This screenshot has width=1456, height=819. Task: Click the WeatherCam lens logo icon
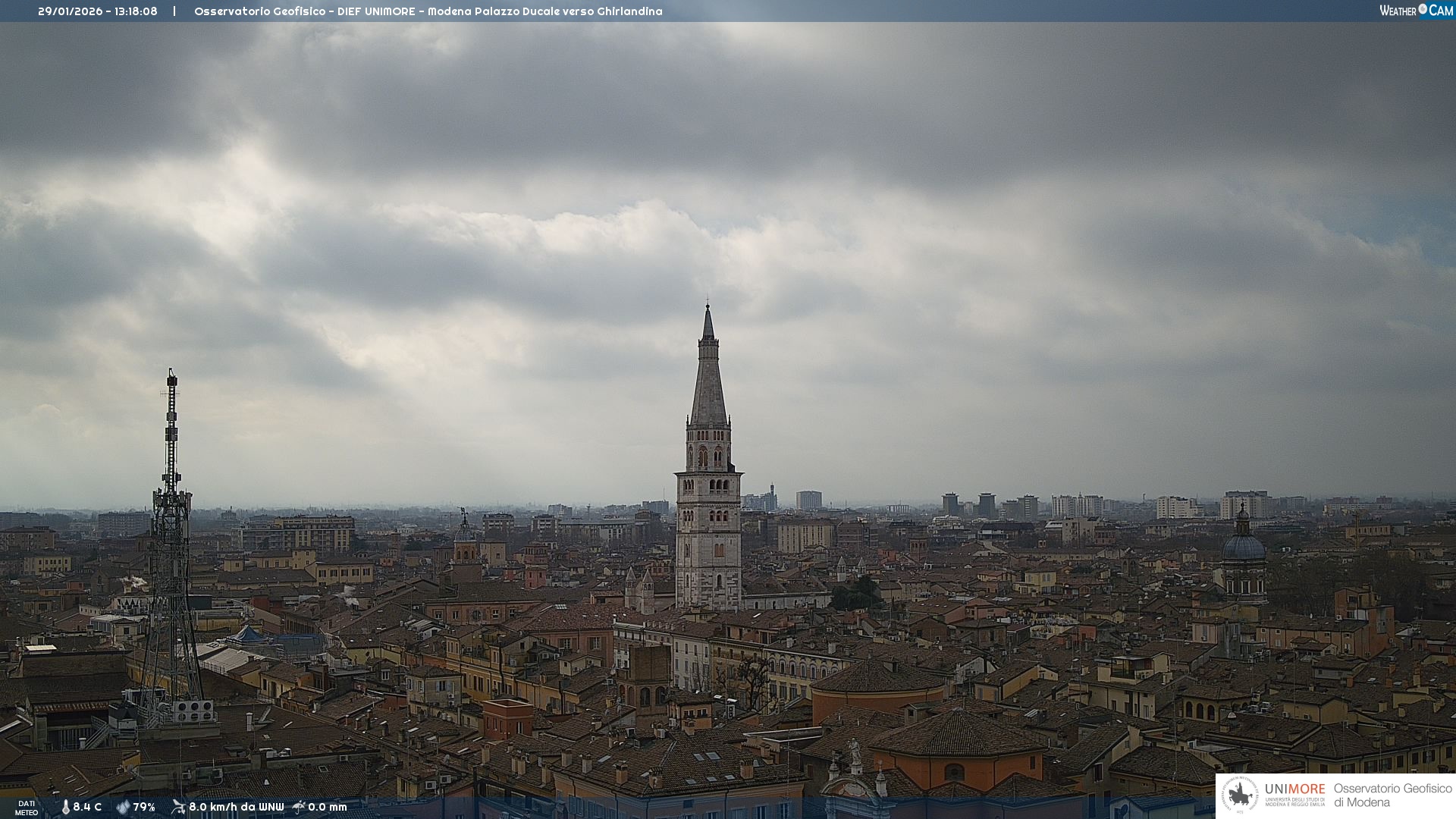pyautogui.click(x=1423, y=9)
